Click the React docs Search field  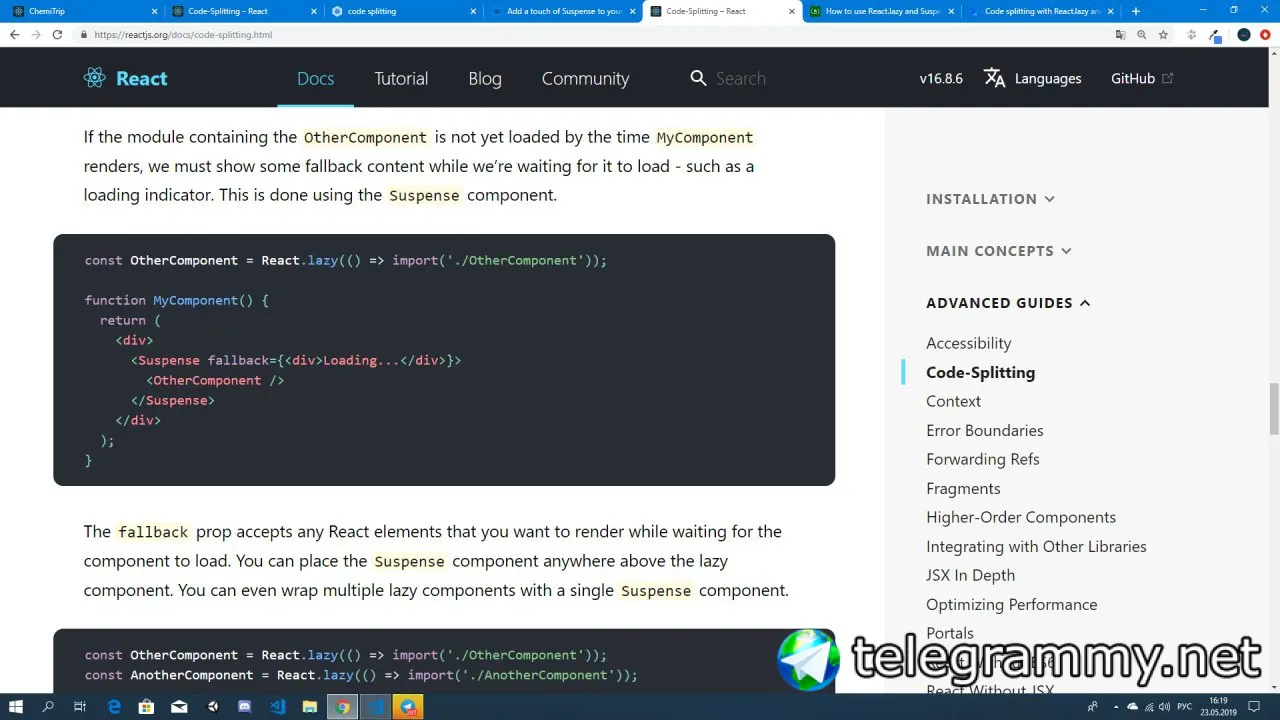click(741, 78)
